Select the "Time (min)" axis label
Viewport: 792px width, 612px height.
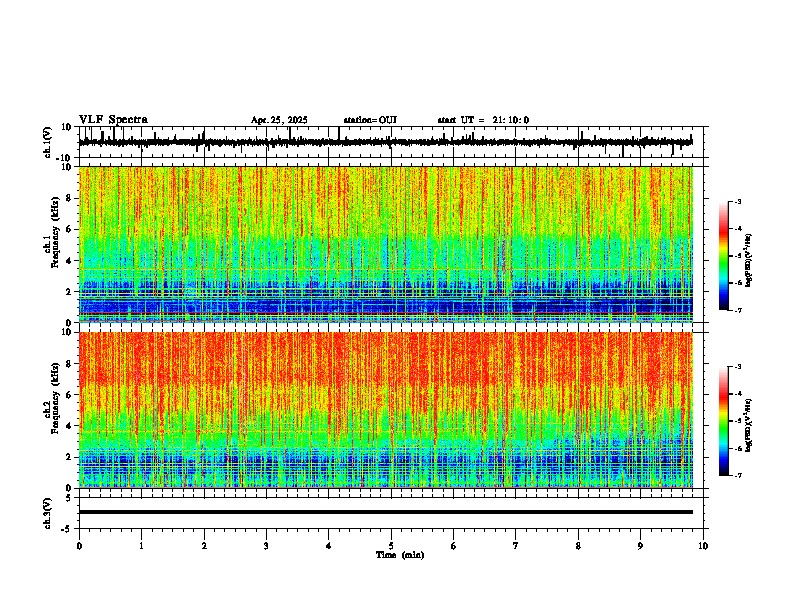coord(400,555)
